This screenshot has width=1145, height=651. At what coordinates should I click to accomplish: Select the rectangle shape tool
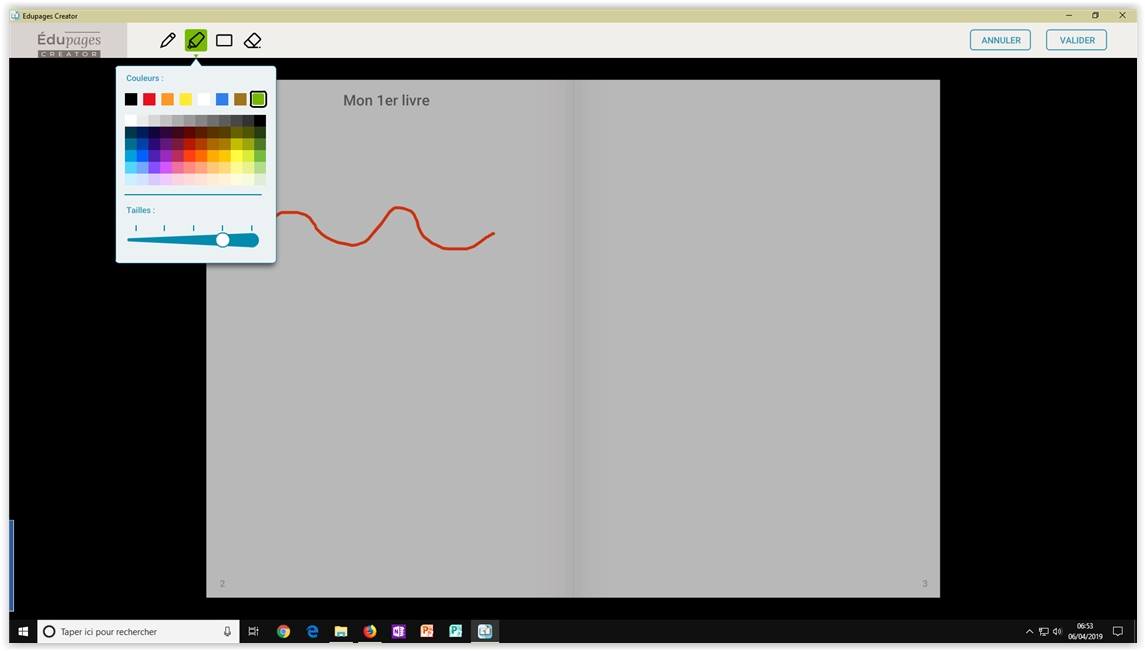224,41
